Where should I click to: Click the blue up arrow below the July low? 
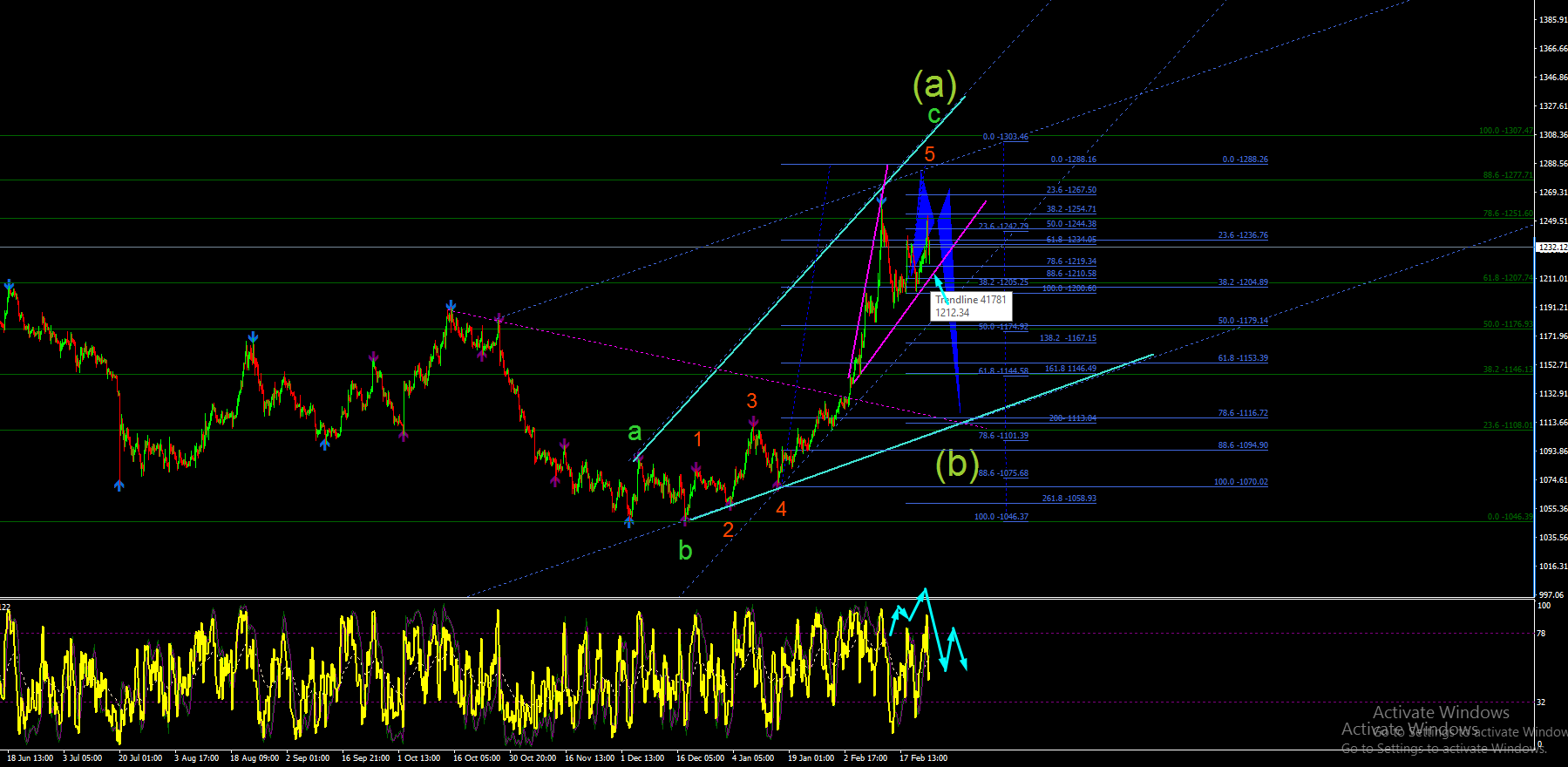(x=119, y=485)
